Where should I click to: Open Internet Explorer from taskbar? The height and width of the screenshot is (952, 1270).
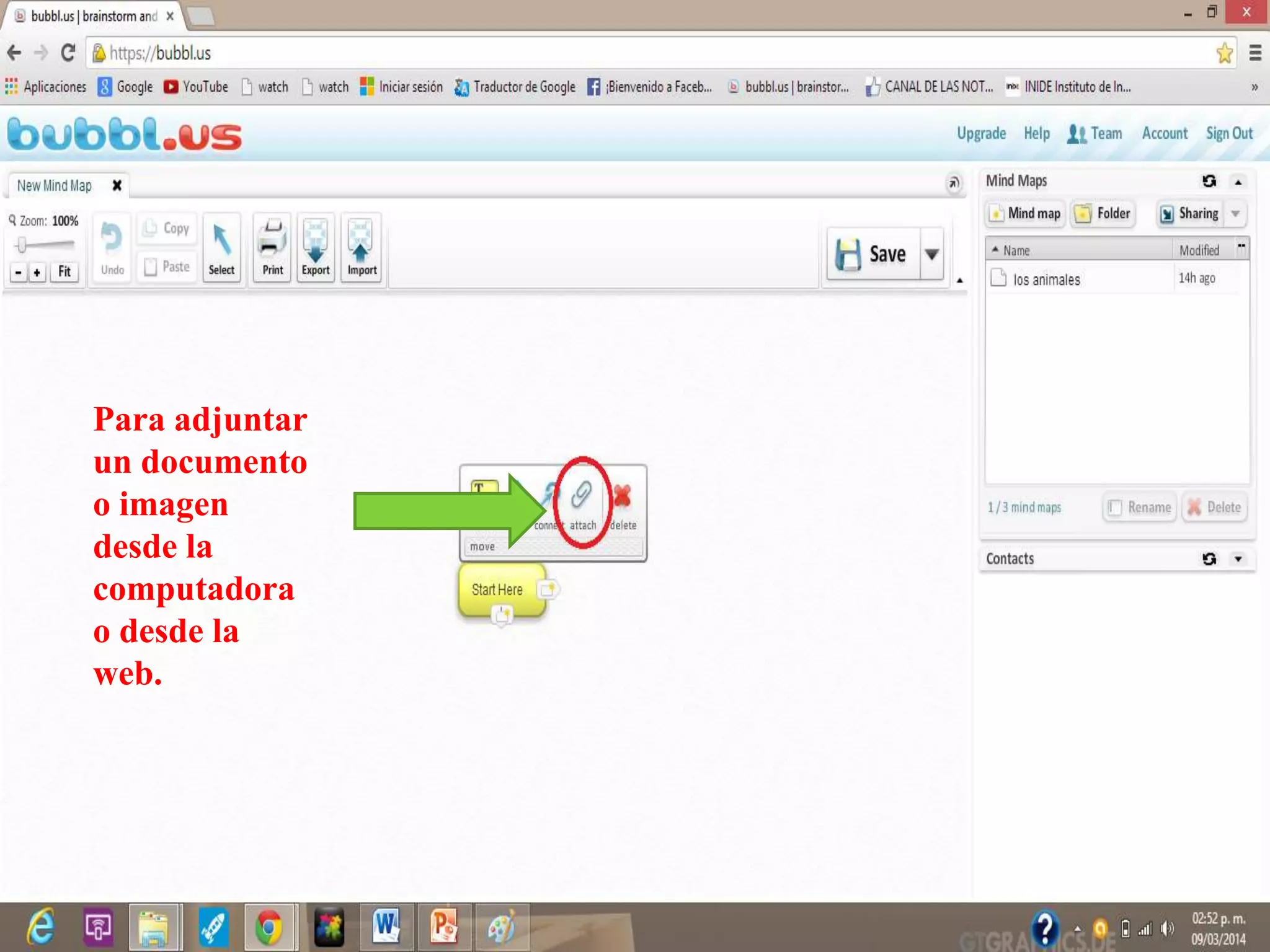[41, 927]
